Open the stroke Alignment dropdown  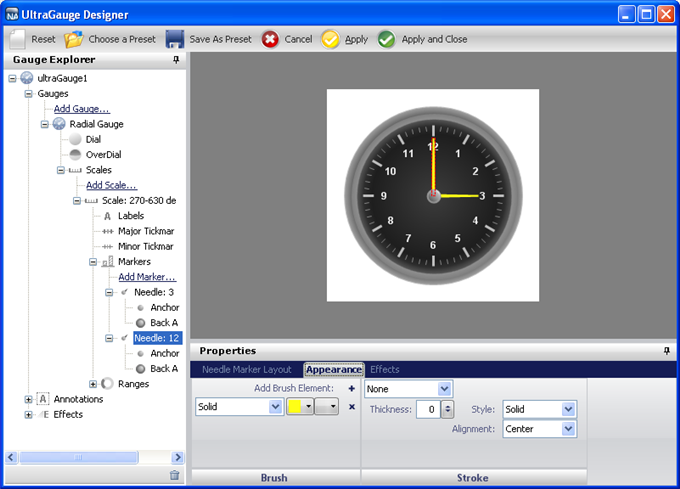[x=568, y=429]
